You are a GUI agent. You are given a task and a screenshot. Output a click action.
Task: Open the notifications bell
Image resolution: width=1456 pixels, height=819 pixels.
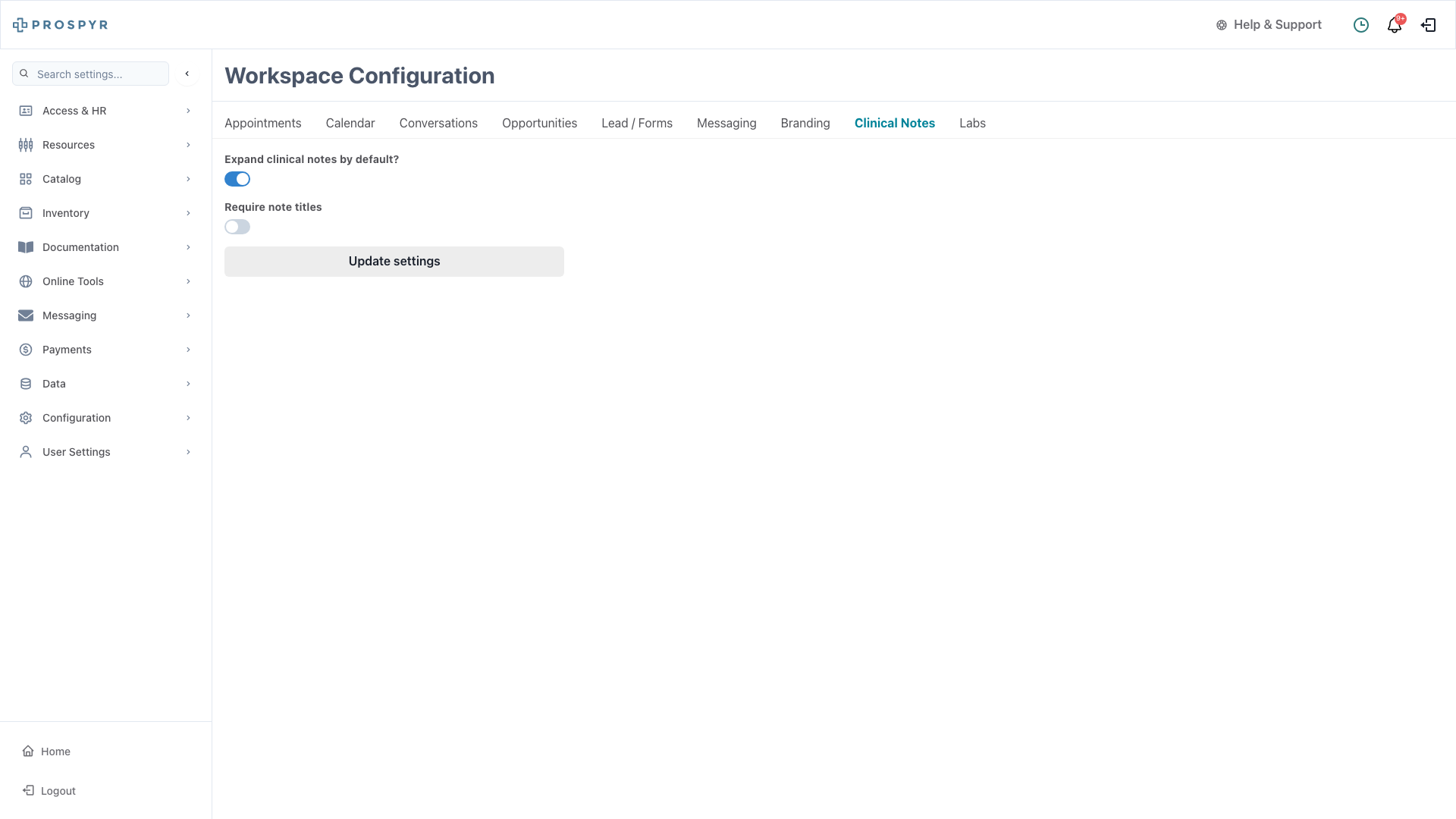tap(1394, 25)
